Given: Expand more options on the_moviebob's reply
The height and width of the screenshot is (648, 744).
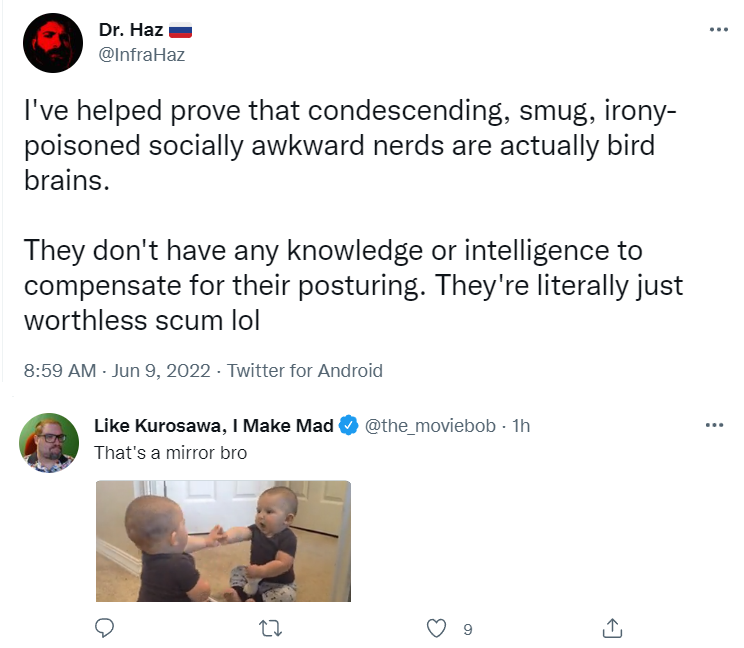Looking at the screenshot, I should click(713, 425).
